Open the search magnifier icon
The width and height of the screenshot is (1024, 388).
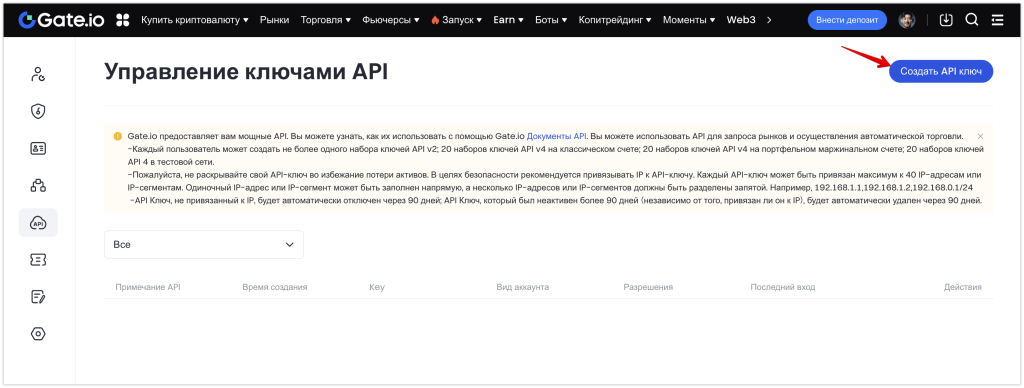[x=972, y=20]
